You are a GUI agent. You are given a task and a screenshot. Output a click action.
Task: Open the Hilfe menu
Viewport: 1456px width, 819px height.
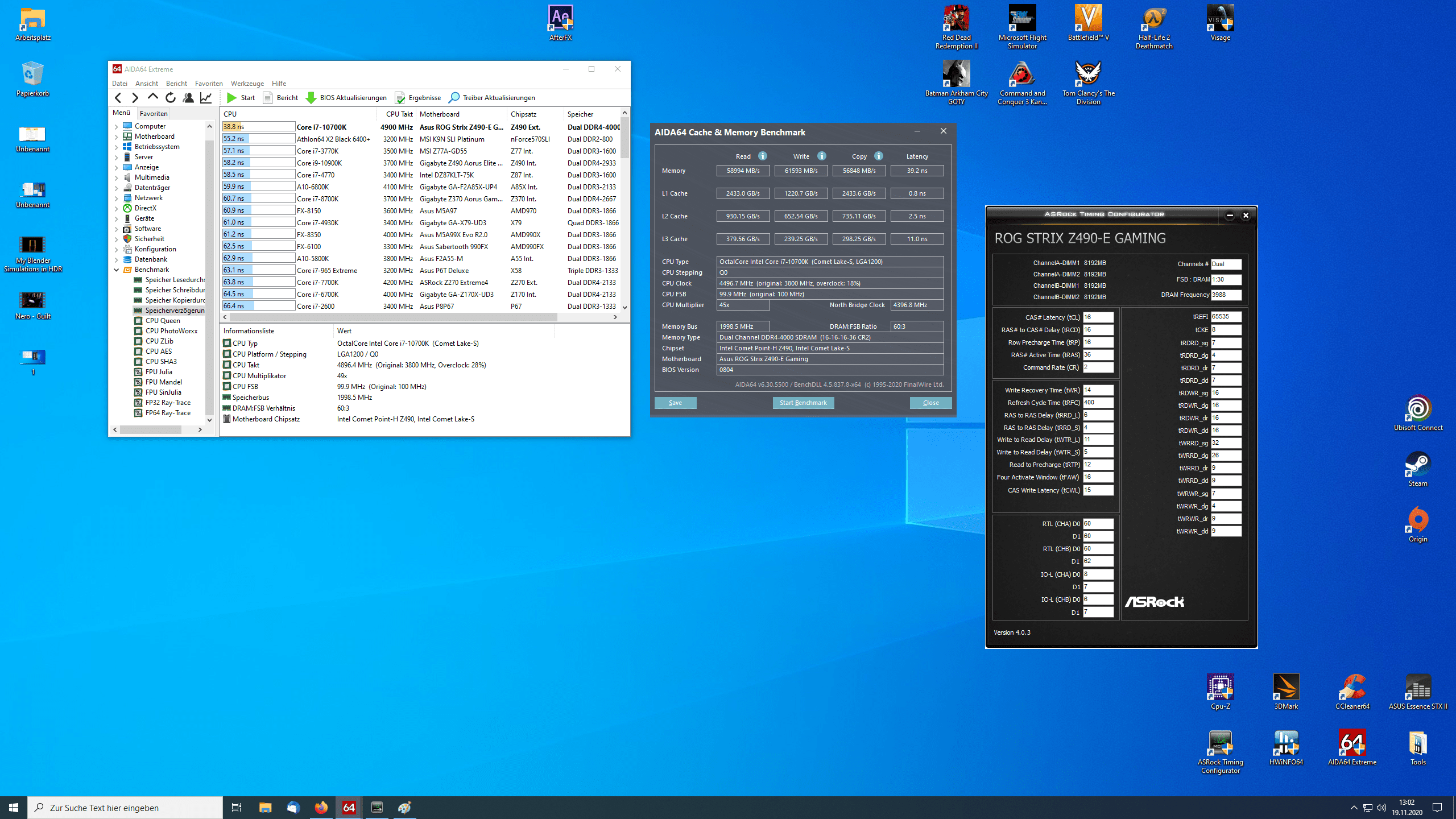279,83
